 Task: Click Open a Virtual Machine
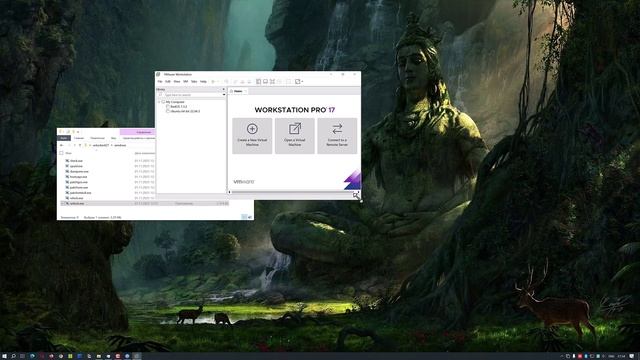(x=295, y=136)
